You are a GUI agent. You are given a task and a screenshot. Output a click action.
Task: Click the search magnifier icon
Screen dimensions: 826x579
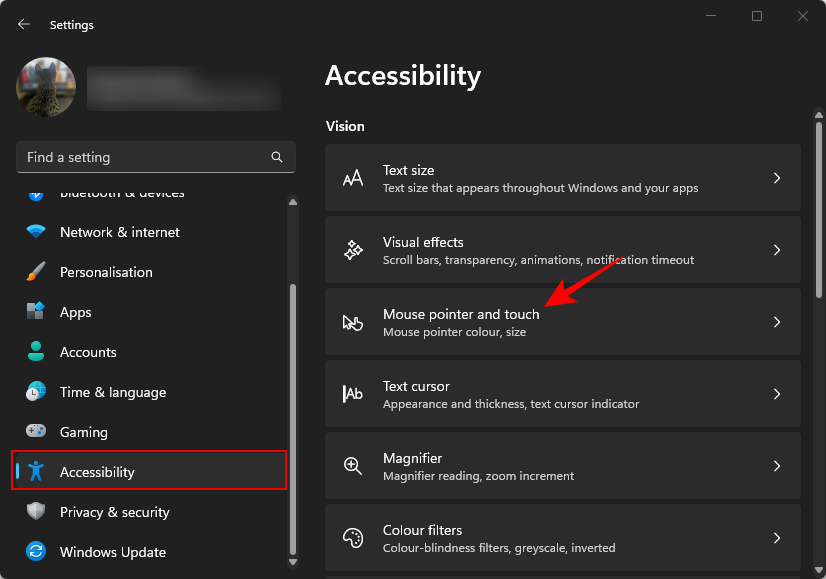[x=277, y=157]
